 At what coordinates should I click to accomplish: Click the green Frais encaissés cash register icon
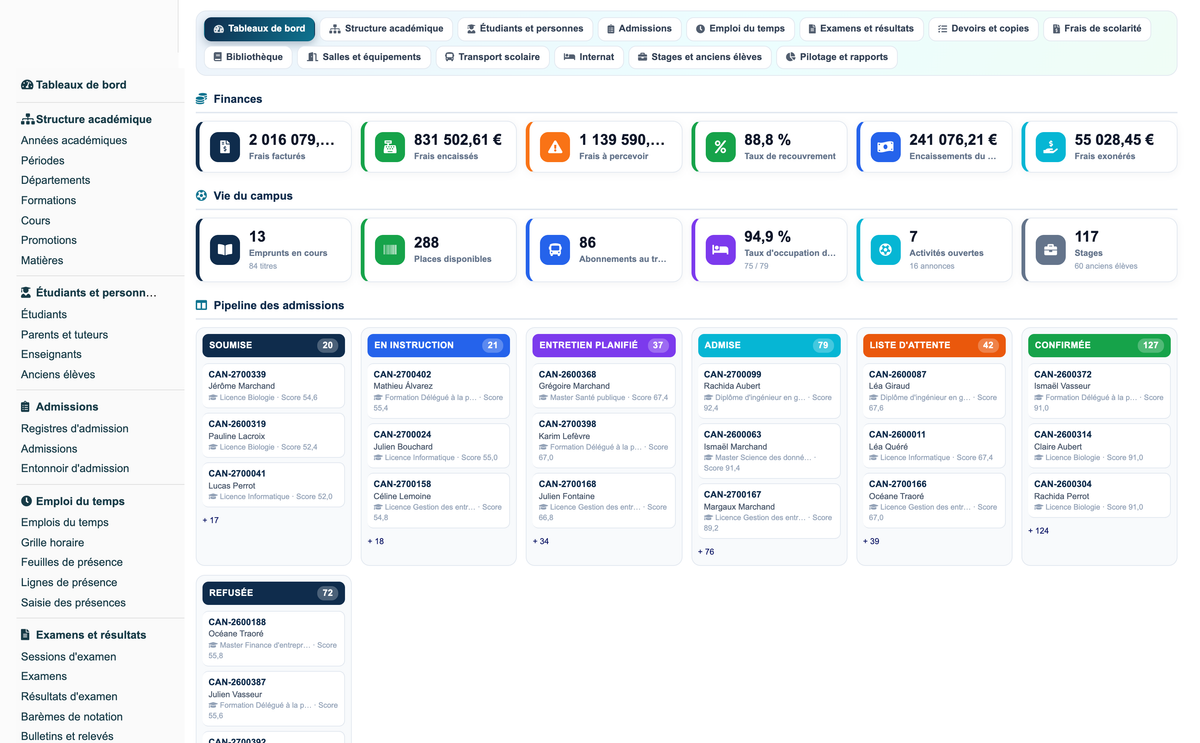[390, 147]
